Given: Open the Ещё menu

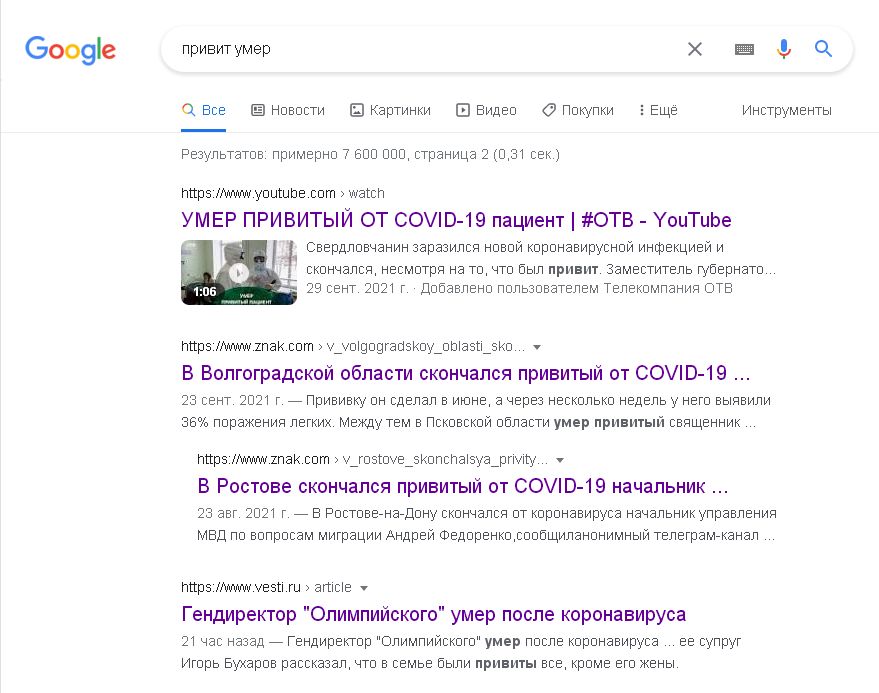Looking at the screenshot, I should point(658,110).
